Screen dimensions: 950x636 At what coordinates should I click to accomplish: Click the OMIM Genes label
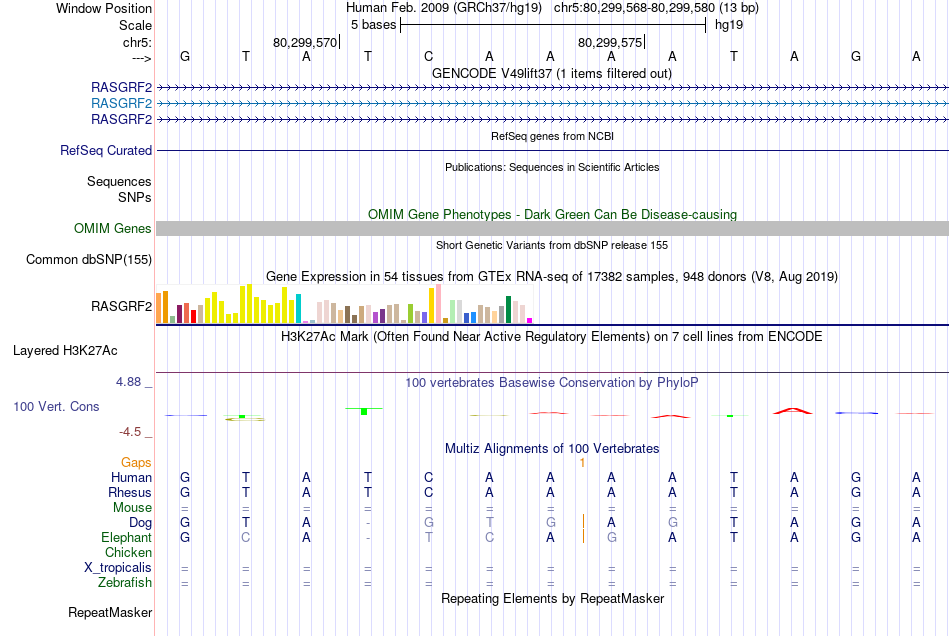[x=112, y=228]
